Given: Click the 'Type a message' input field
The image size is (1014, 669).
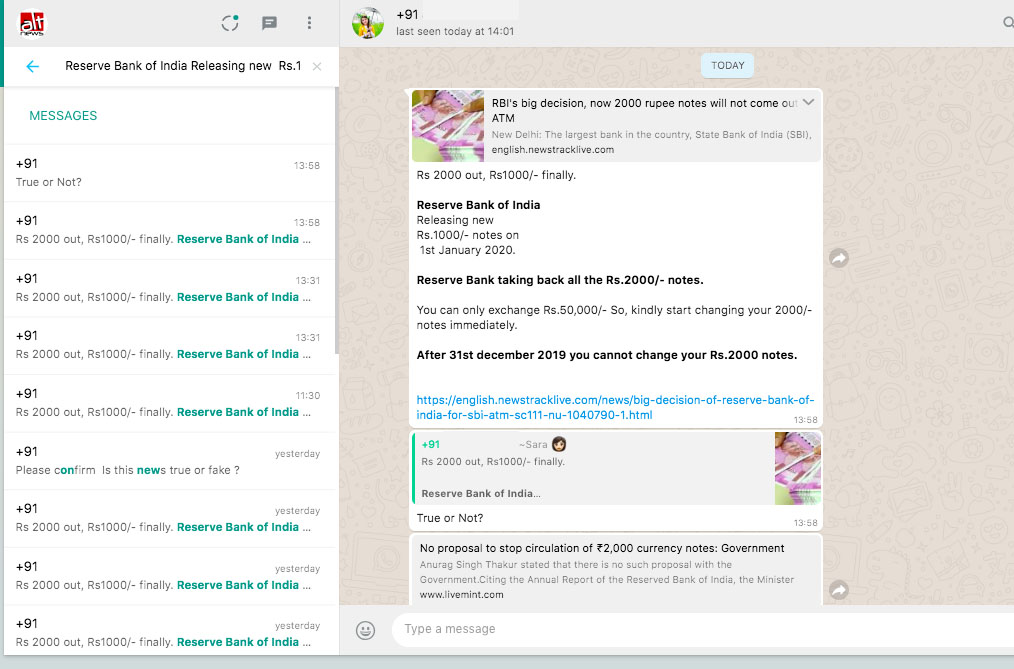Looking at the screenshot, I should (705, 629).
